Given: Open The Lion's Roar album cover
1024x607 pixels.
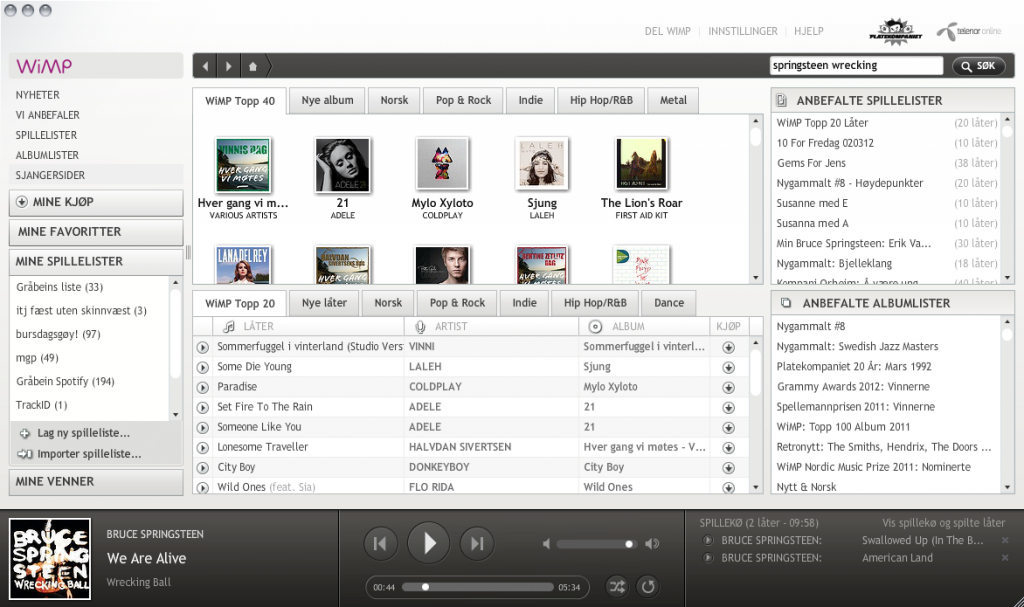Looking at the screenshot, I should click(641, 163).
